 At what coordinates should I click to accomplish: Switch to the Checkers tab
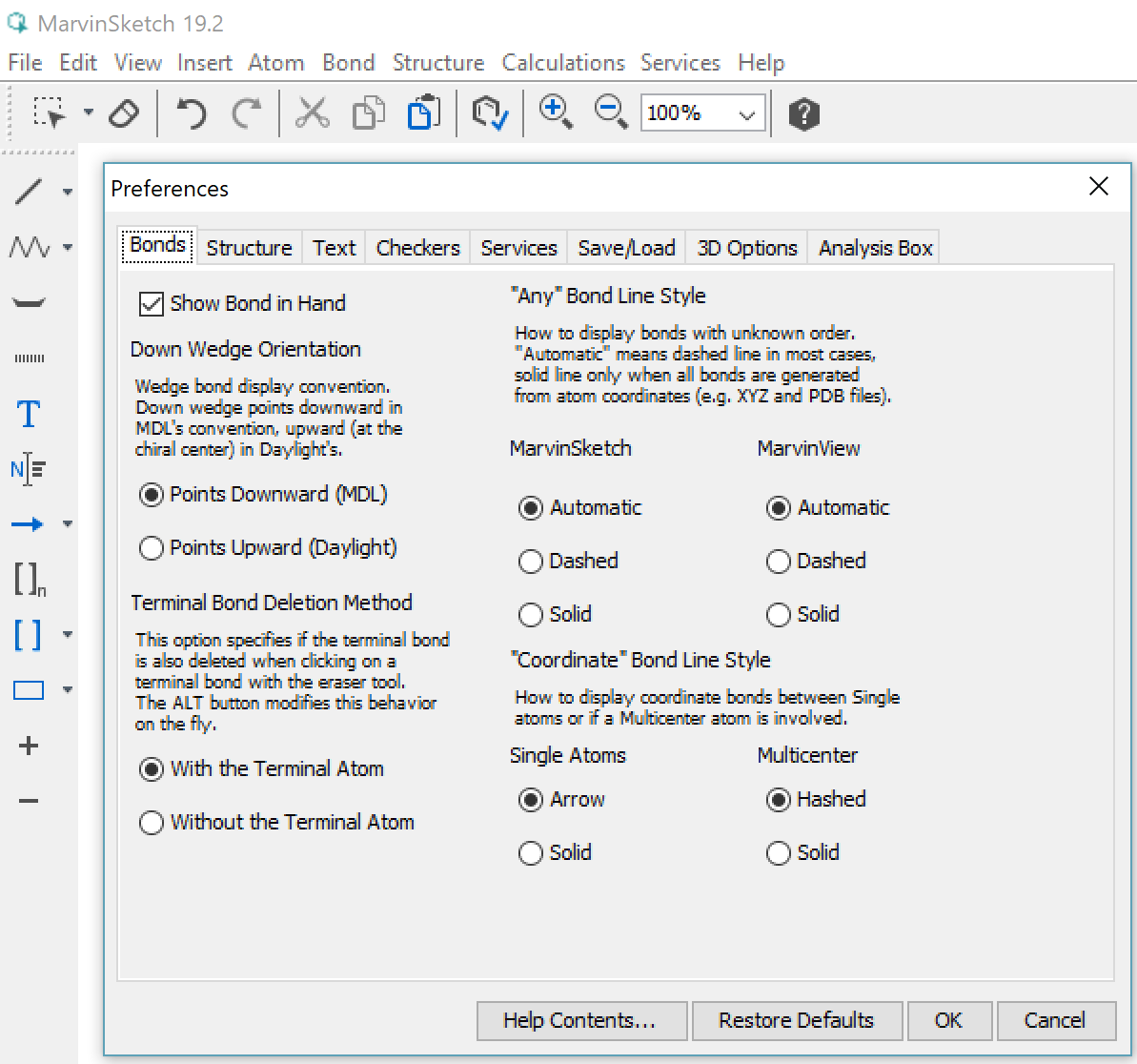[x=417, y=248]
